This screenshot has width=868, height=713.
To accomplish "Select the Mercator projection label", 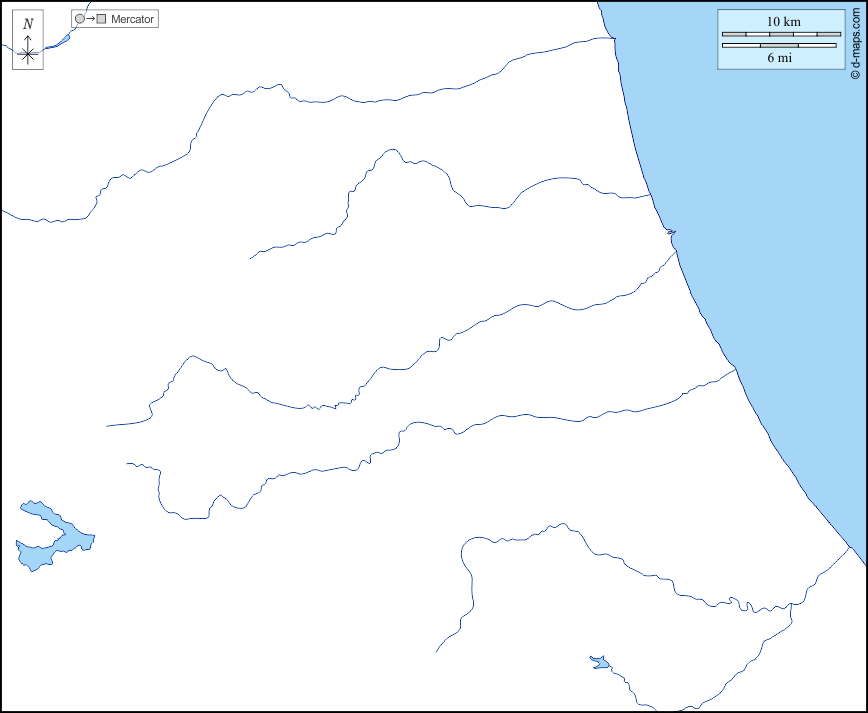I will tap(132, 19).
